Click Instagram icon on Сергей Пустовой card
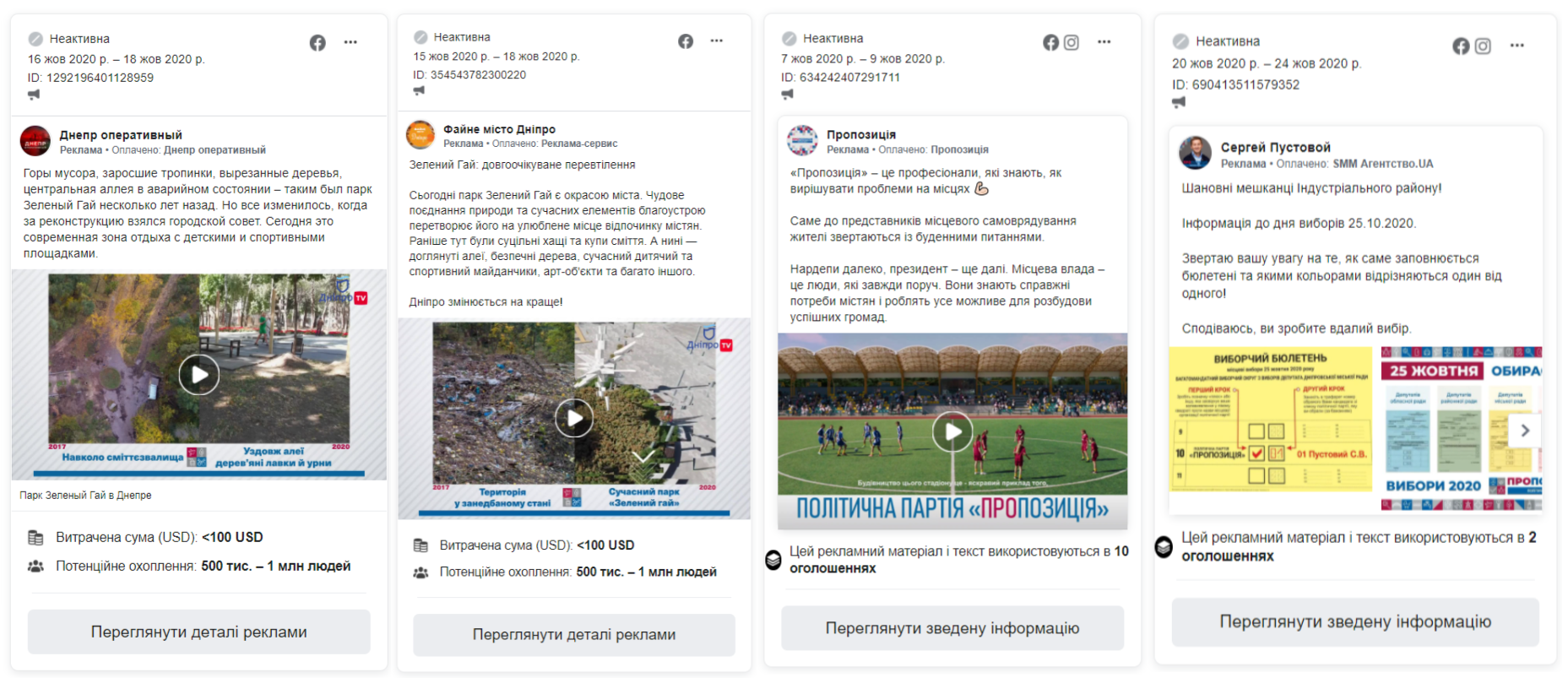The height and width of the screenshot is (678, 1568). 1483,46
